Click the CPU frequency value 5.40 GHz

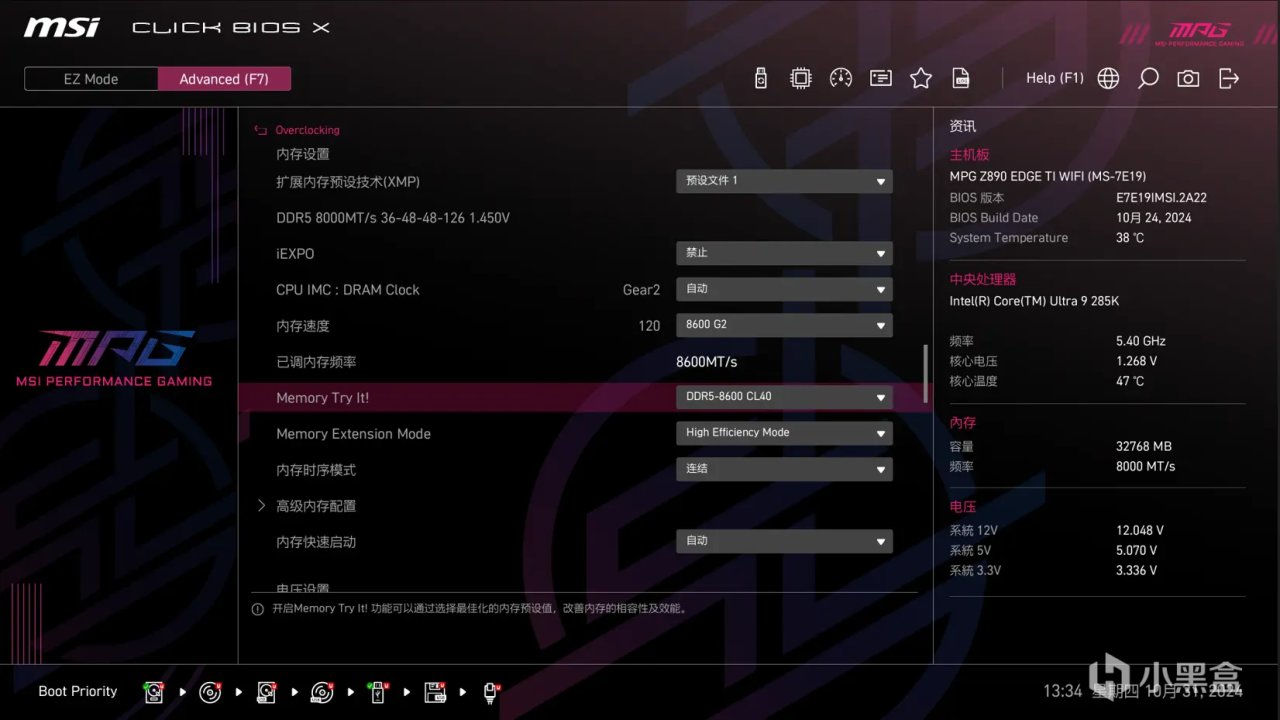coord(1141,341)
